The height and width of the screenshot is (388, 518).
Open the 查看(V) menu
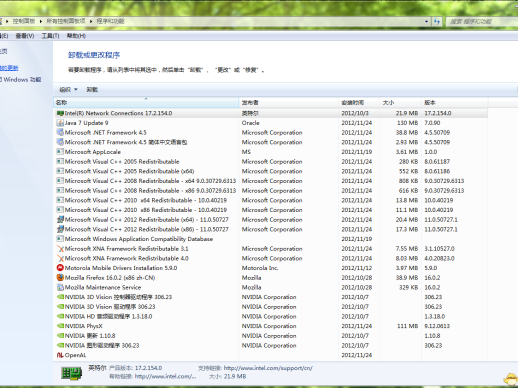tap(25, 36)
